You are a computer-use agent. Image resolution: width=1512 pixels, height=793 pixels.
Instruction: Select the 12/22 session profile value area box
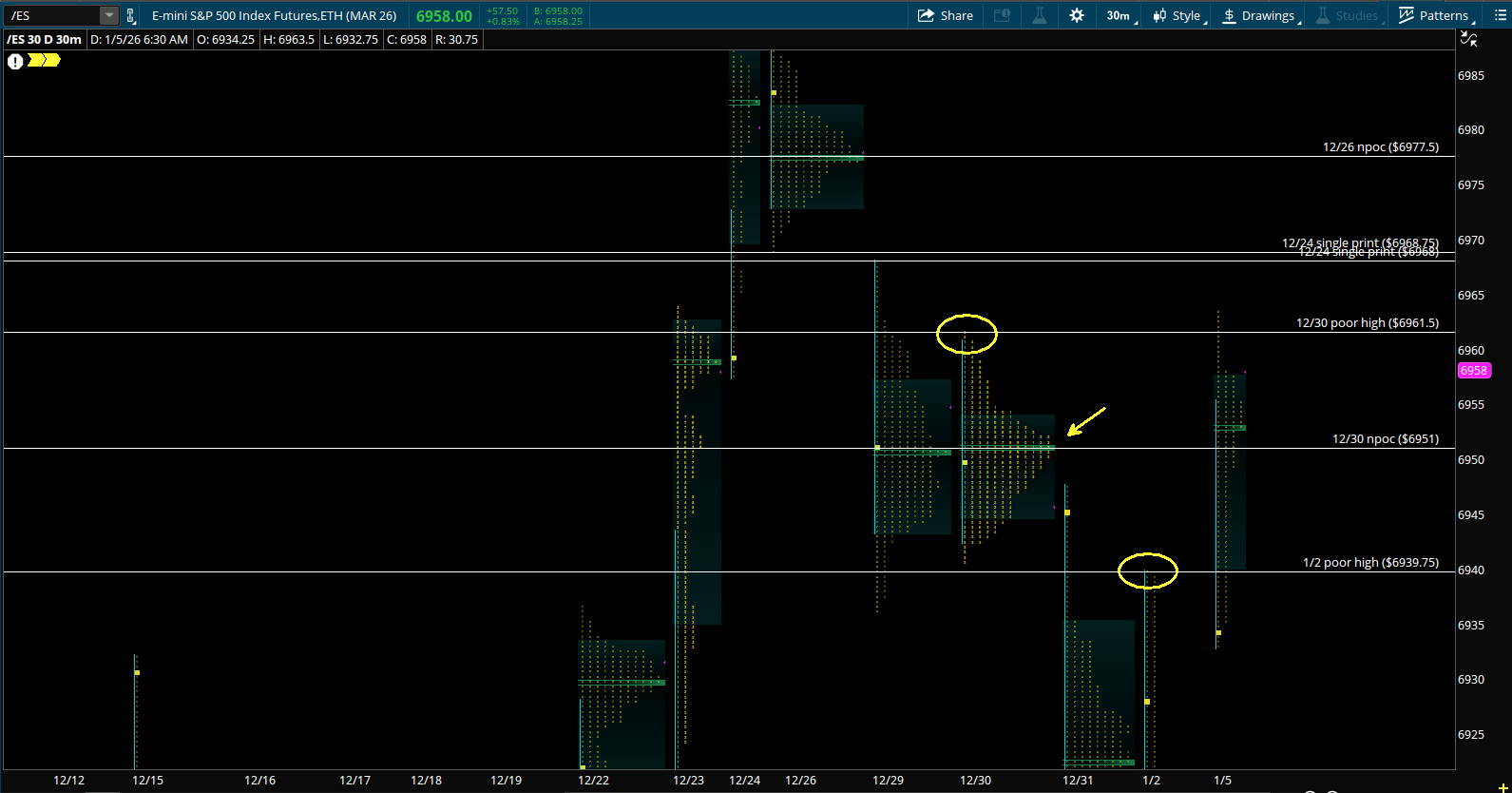pos(622,705)
